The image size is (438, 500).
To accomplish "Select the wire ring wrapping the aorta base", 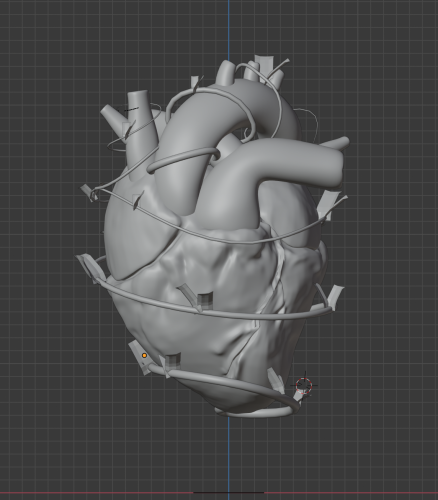I will [x=183, y=160].
